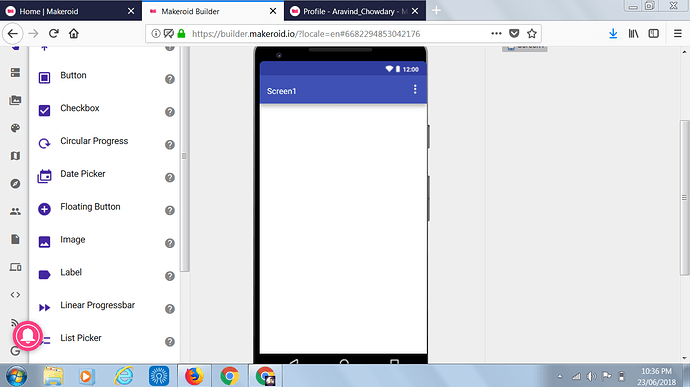Image resolution: width=690 pixels, height=387 pixels.
Task: Select the Floating Button component icon
Action: (44, 209)
